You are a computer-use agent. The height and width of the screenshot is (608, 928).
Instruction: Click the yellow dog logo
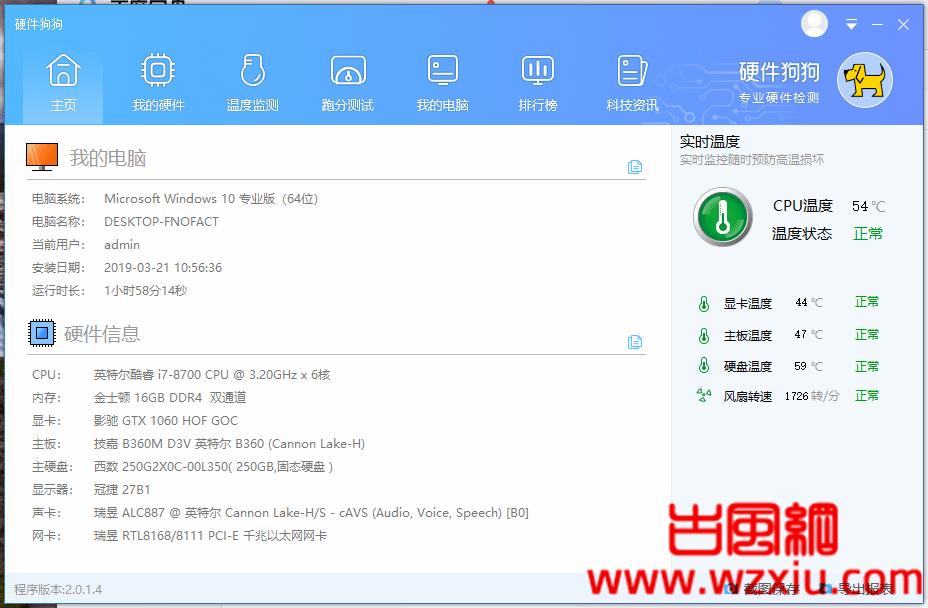(865, 80)
